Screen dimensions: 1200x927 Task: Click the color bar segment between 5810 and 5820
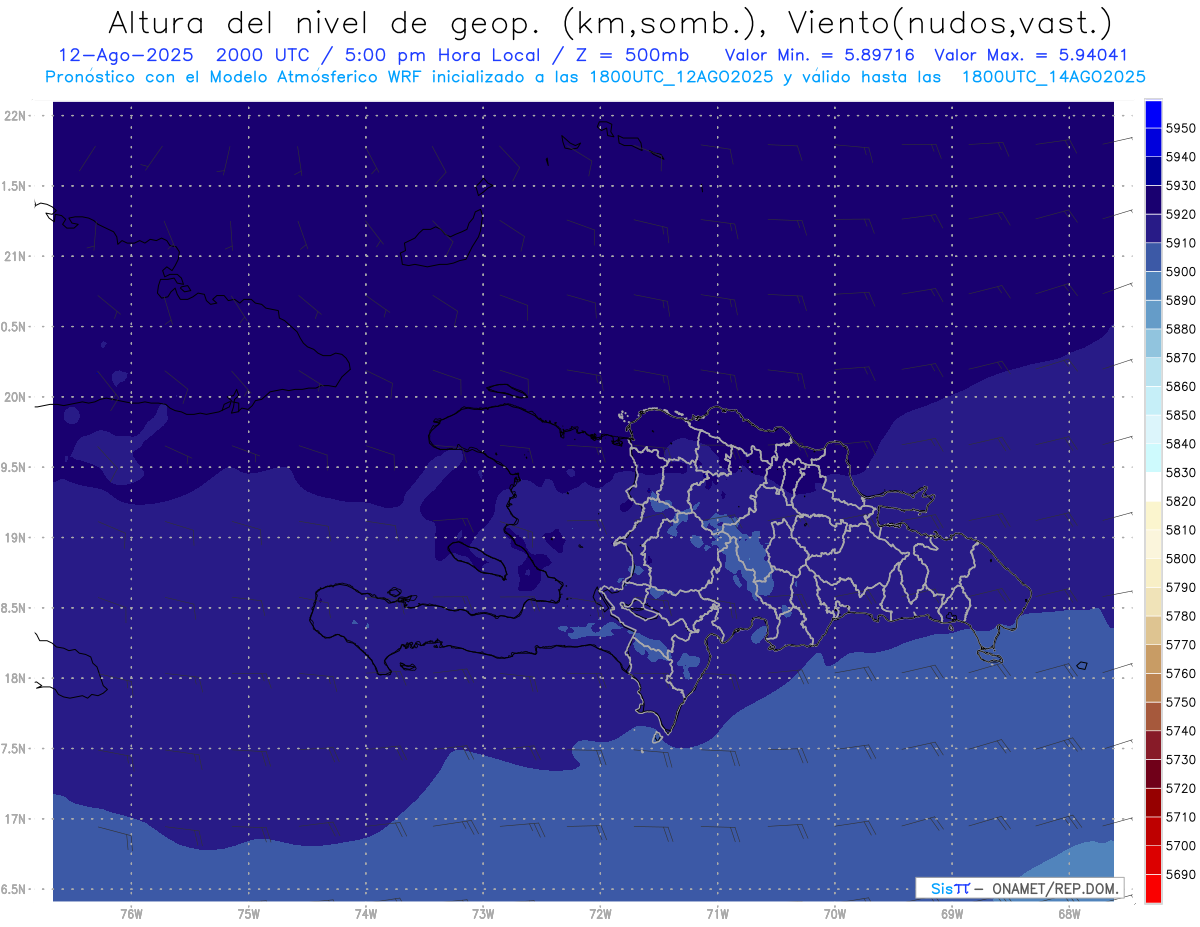click(1152, 515)
